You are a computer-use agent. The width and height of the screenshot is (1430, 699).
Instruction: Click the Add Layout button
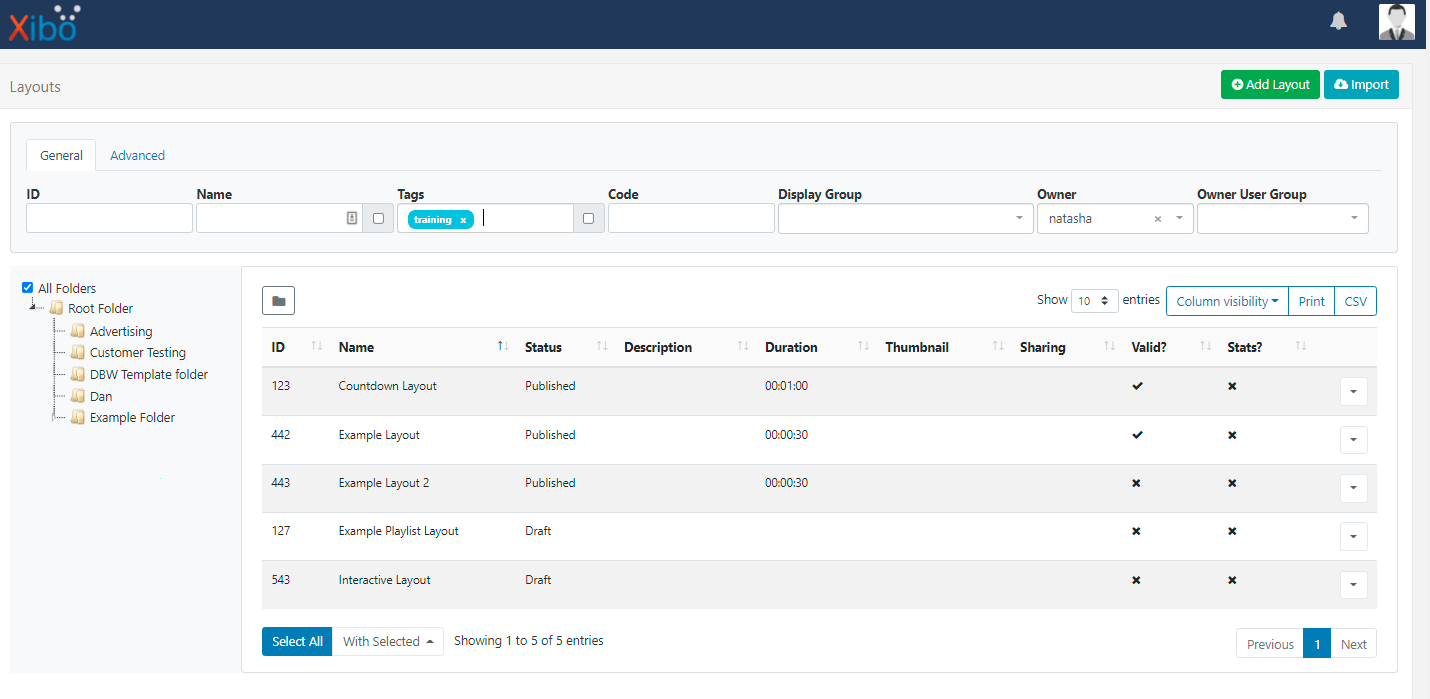[x=1269, y=85]
